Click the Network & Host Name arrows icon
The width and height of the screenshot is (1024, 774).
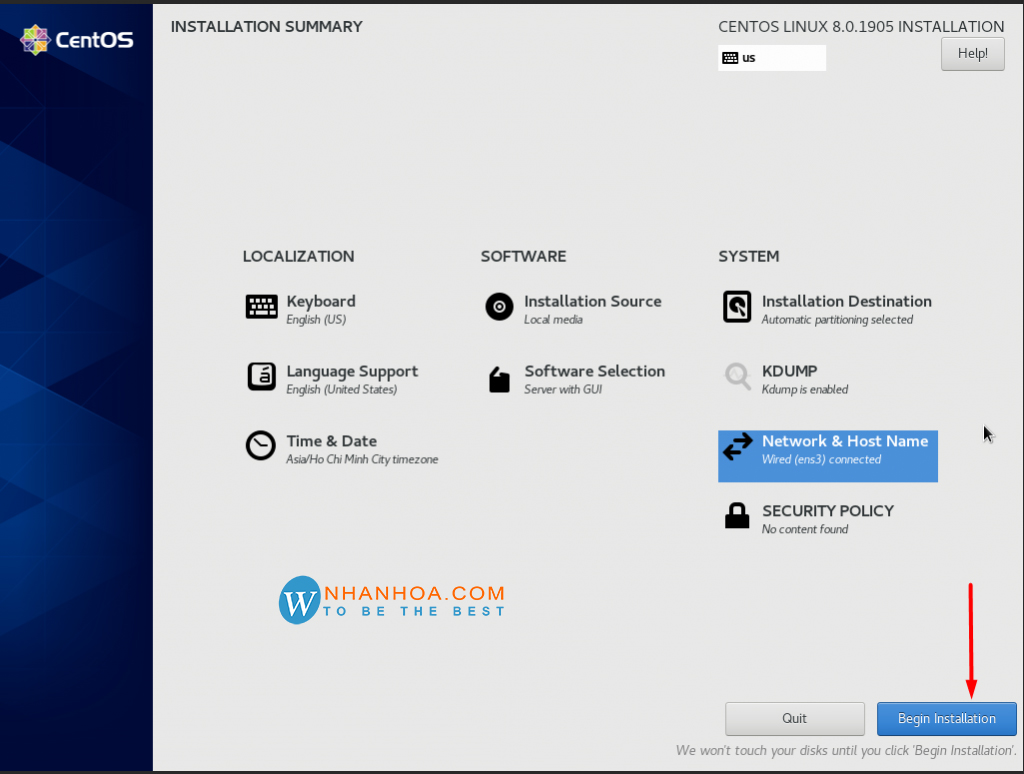[737, 447]
